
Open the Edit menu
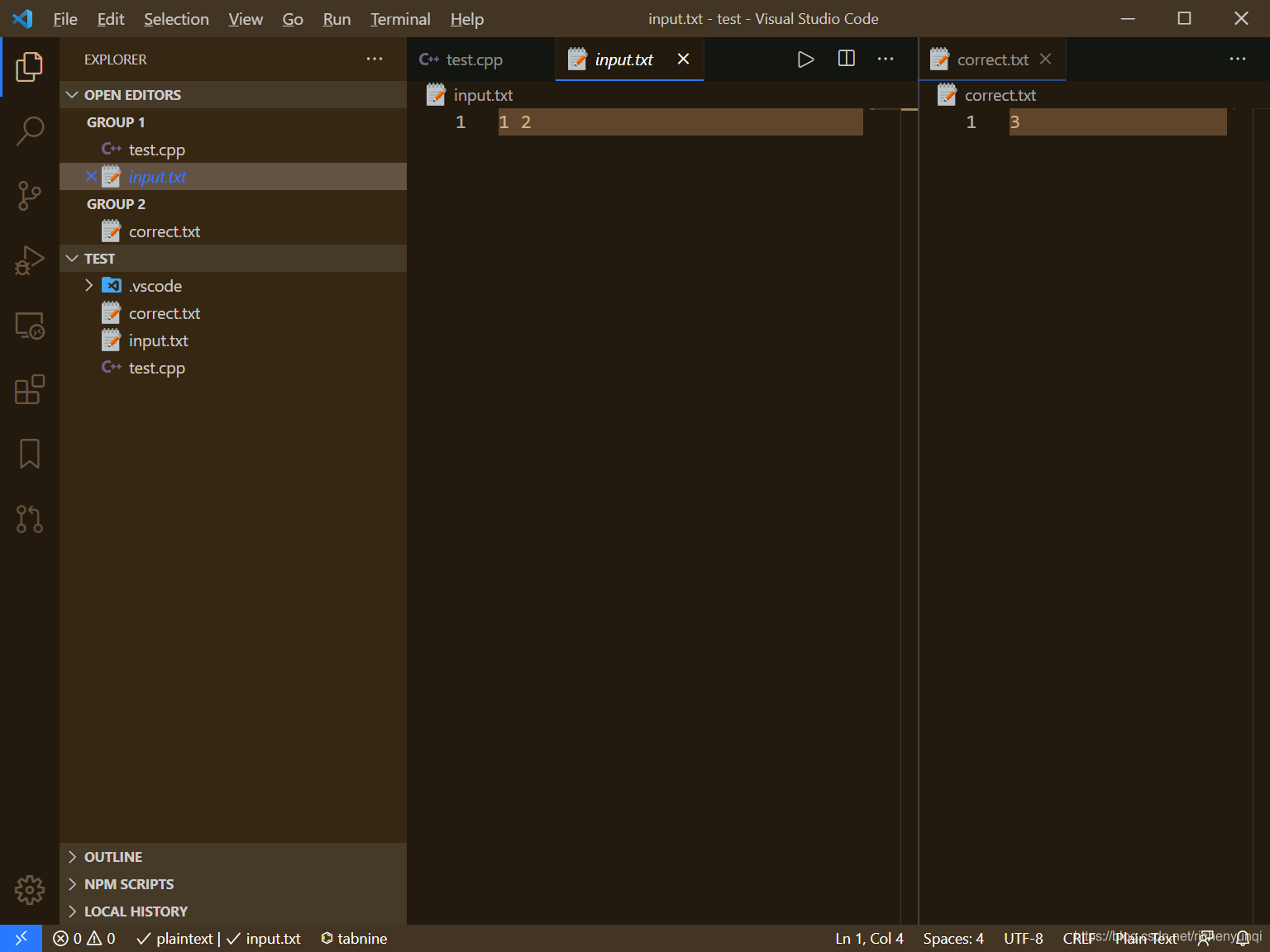(111, 19)
